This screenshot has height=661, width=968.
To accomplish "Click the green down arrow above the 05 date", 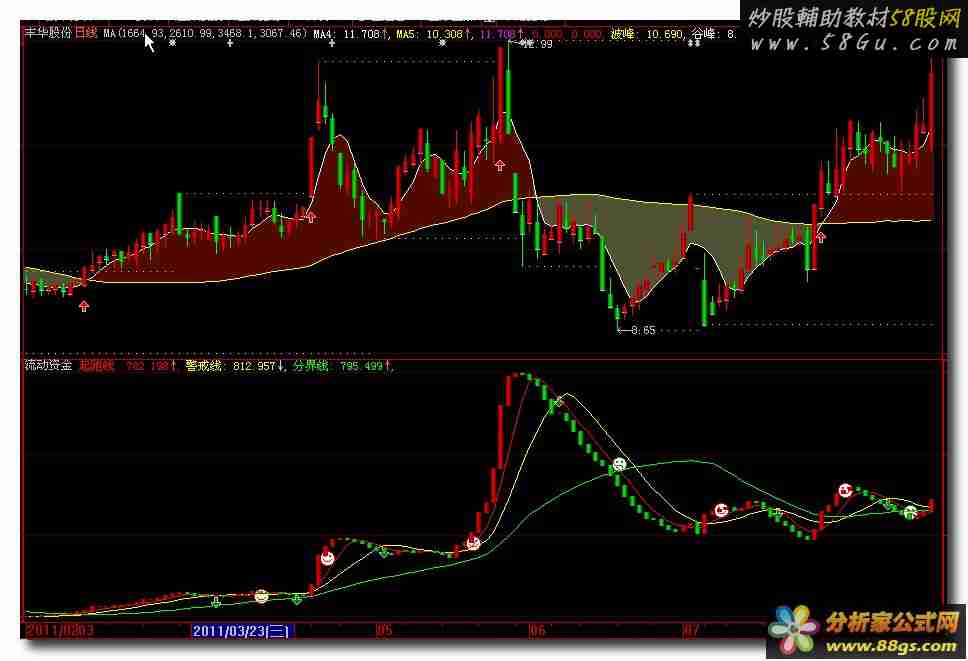I will [384, 552].
